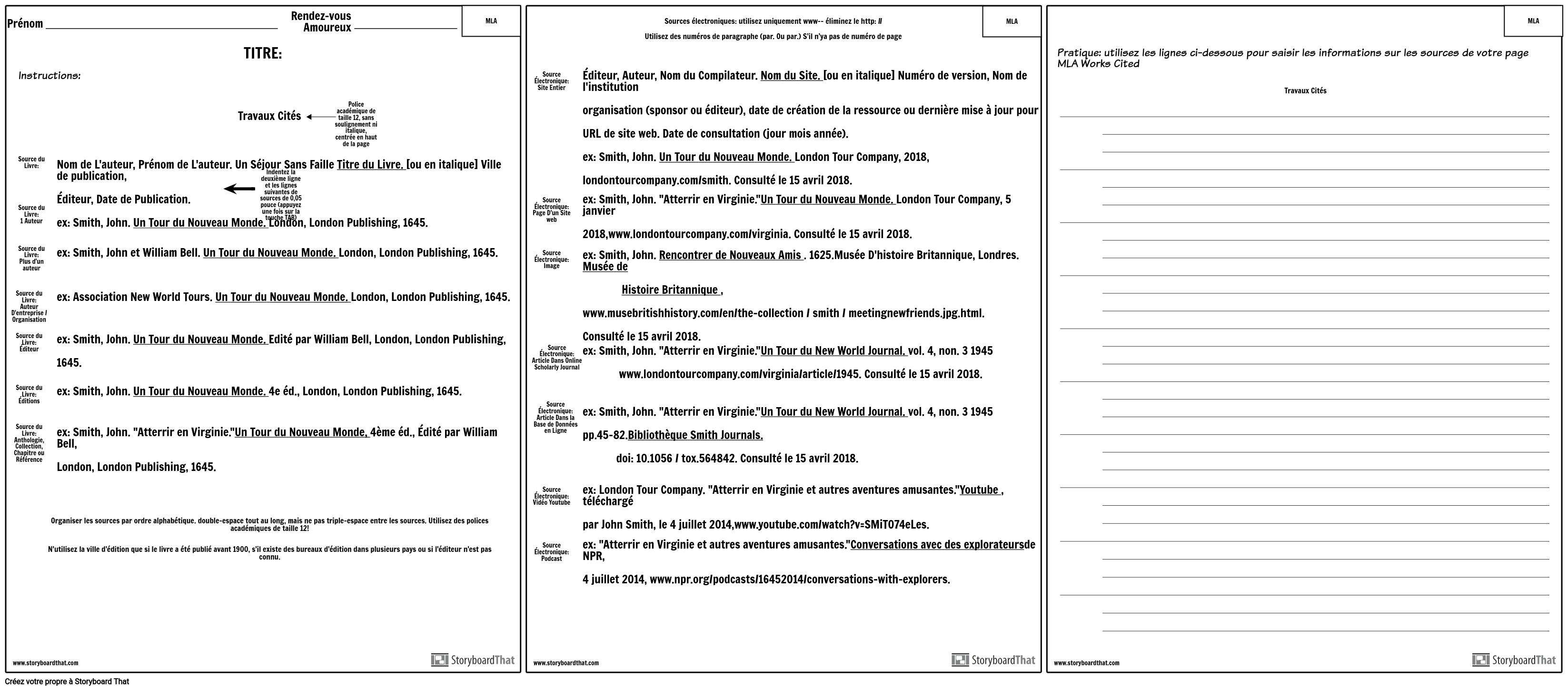
Task: Click the 'Titre du Livre.' underlined text
Action: [371, 164]
